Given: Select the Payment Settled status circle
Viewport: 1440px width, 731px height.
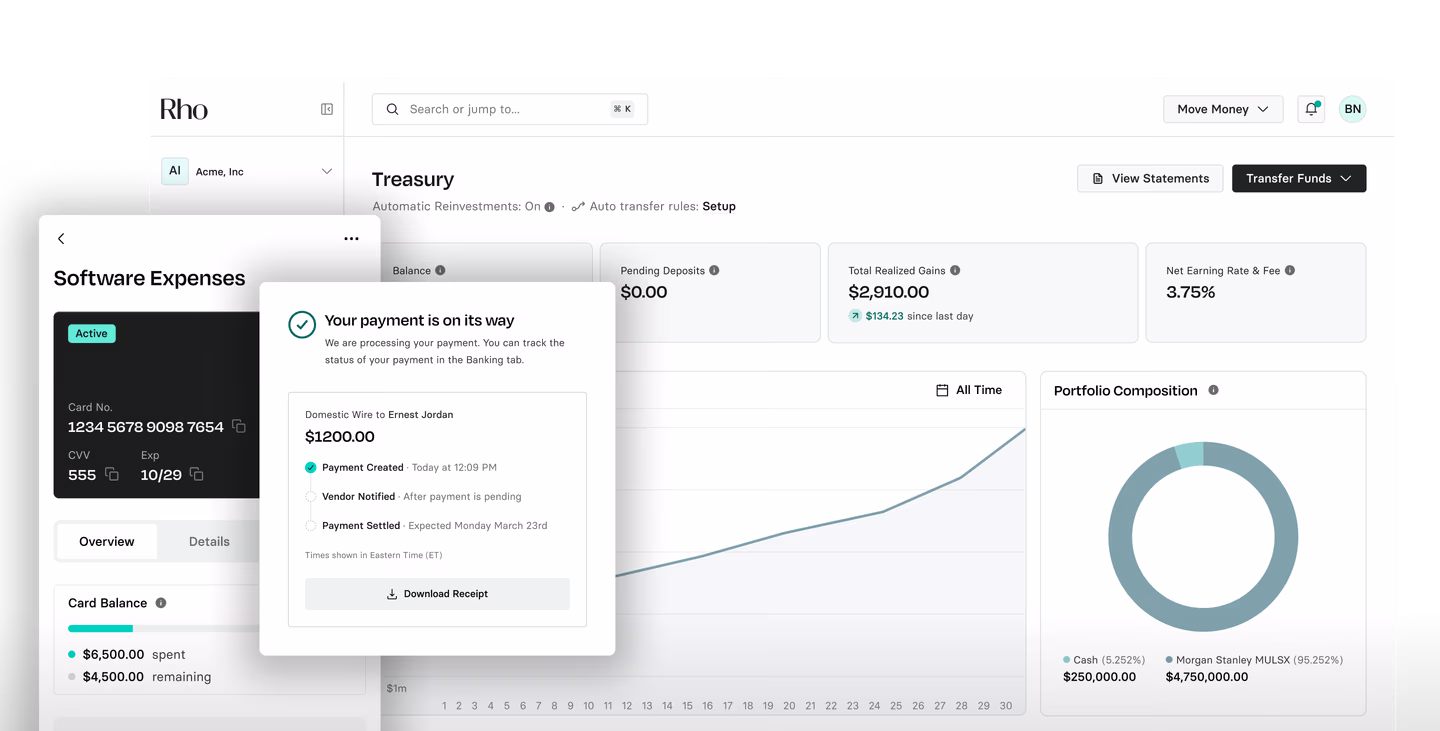Looking at the screenshot, I should (311, 525).
